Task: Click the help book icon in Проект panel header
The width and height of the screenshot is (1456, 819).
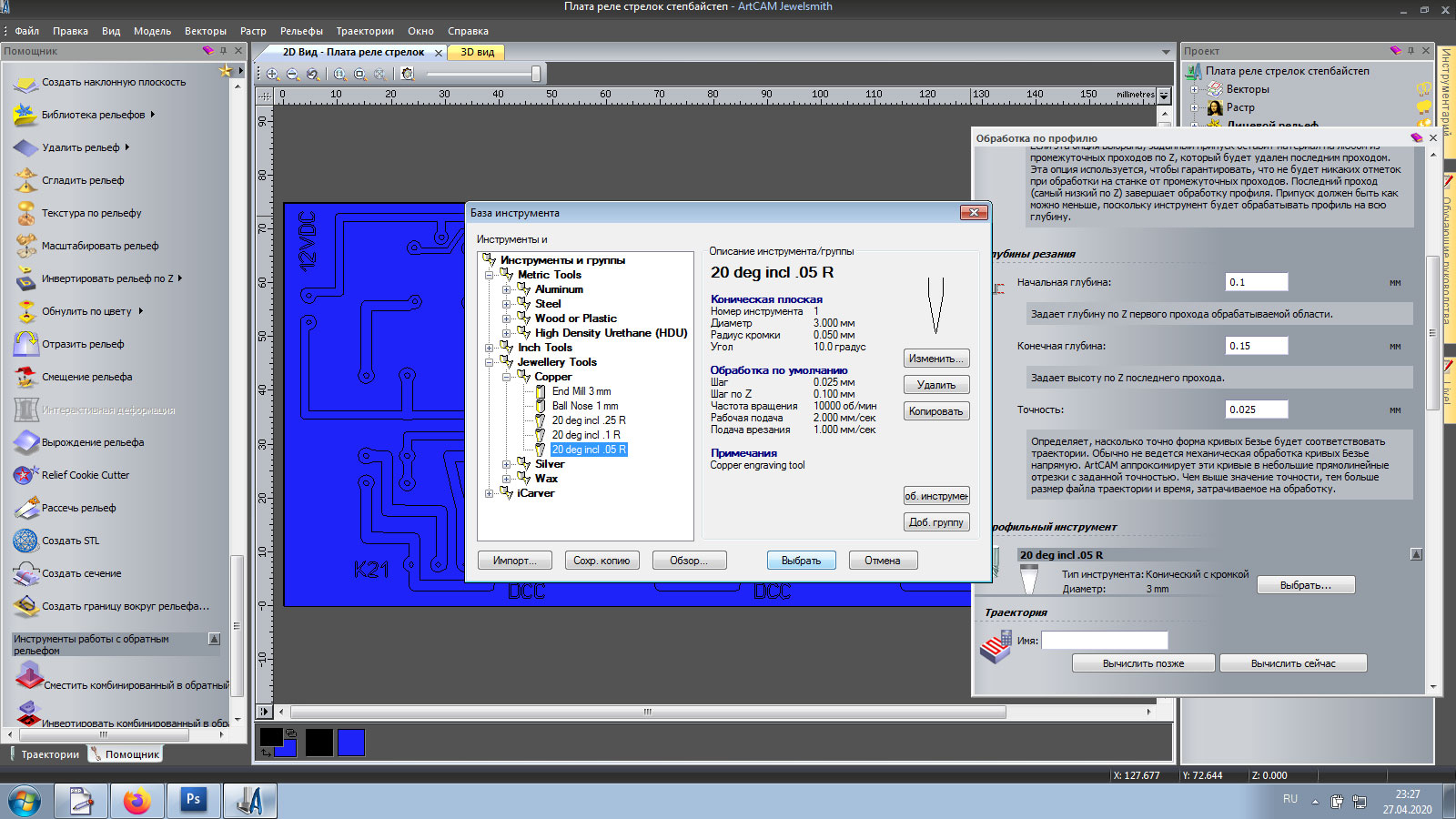Action: 1396,50
